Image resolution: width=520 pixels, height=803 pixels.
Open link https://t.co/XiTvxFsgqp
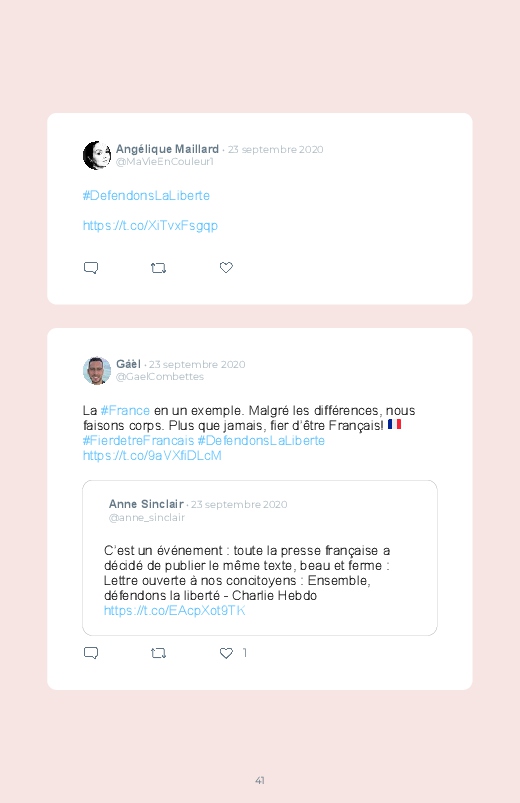[150, 226]
